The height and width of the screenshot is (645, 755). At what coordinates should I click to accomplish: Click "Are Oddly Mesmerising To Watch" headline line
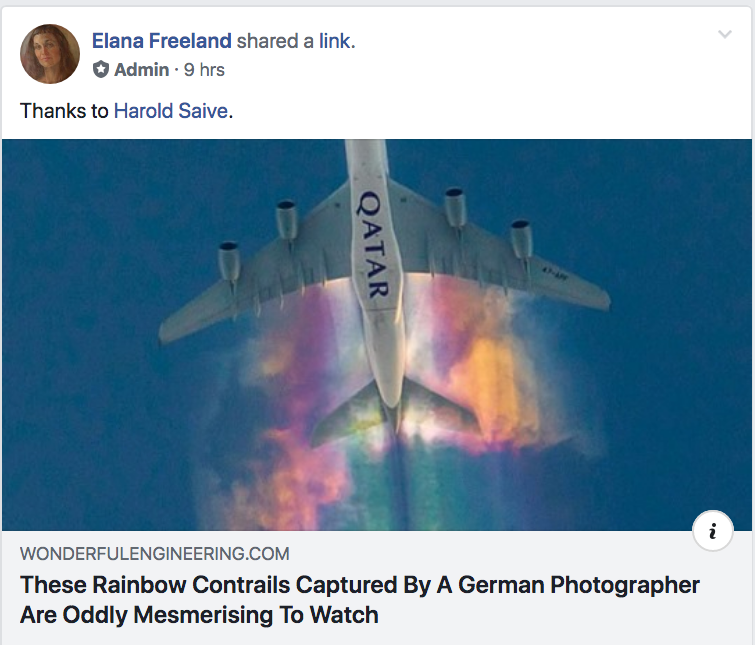tap(199, 614)
